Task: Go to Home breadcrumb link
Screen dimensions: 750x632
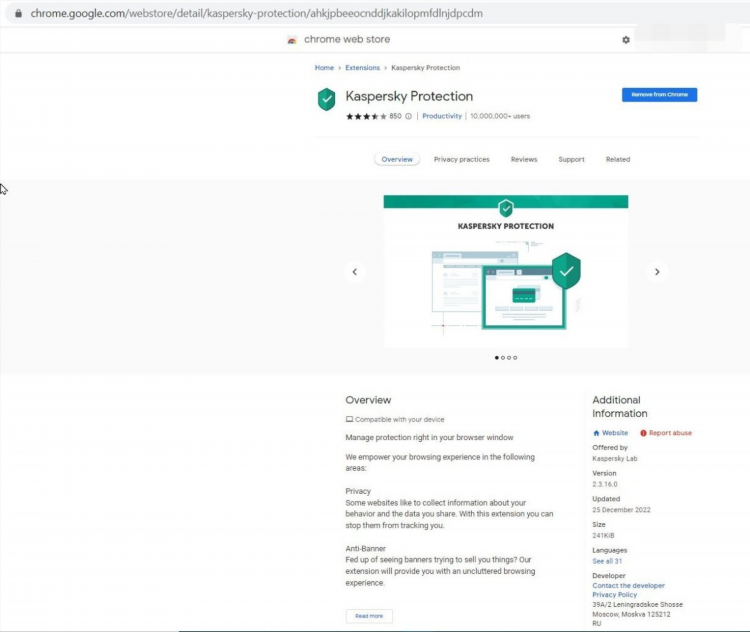Action: (324, 68)
